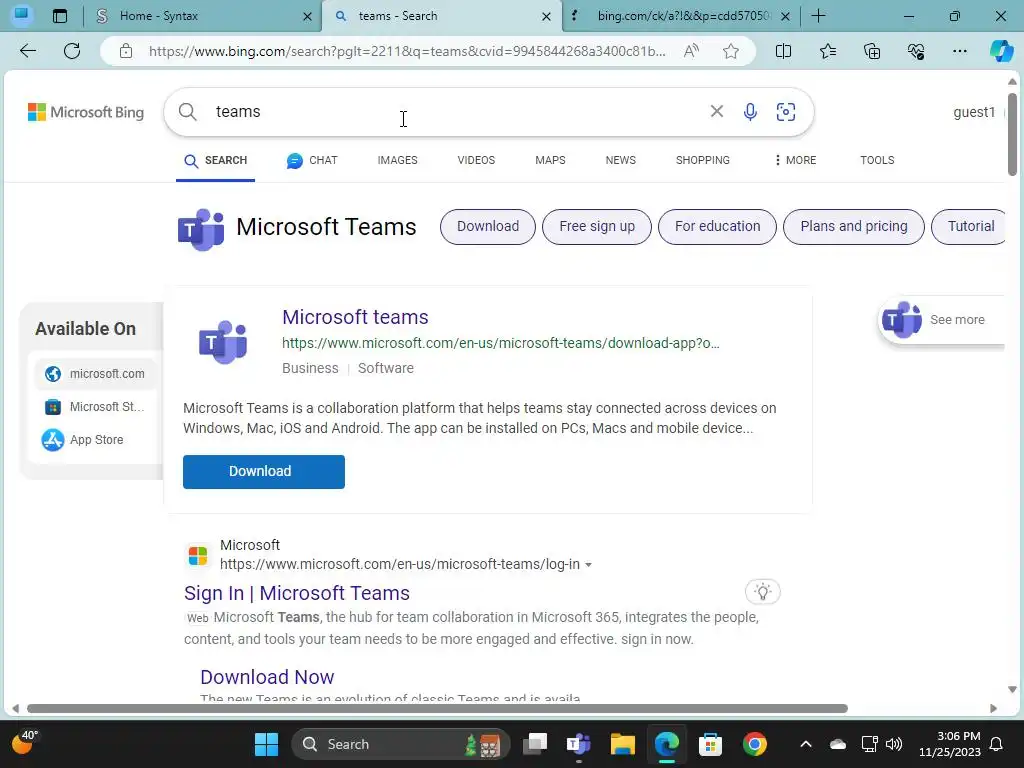
Task: Open visual search camera icon
Action: [x=786, y=112]
